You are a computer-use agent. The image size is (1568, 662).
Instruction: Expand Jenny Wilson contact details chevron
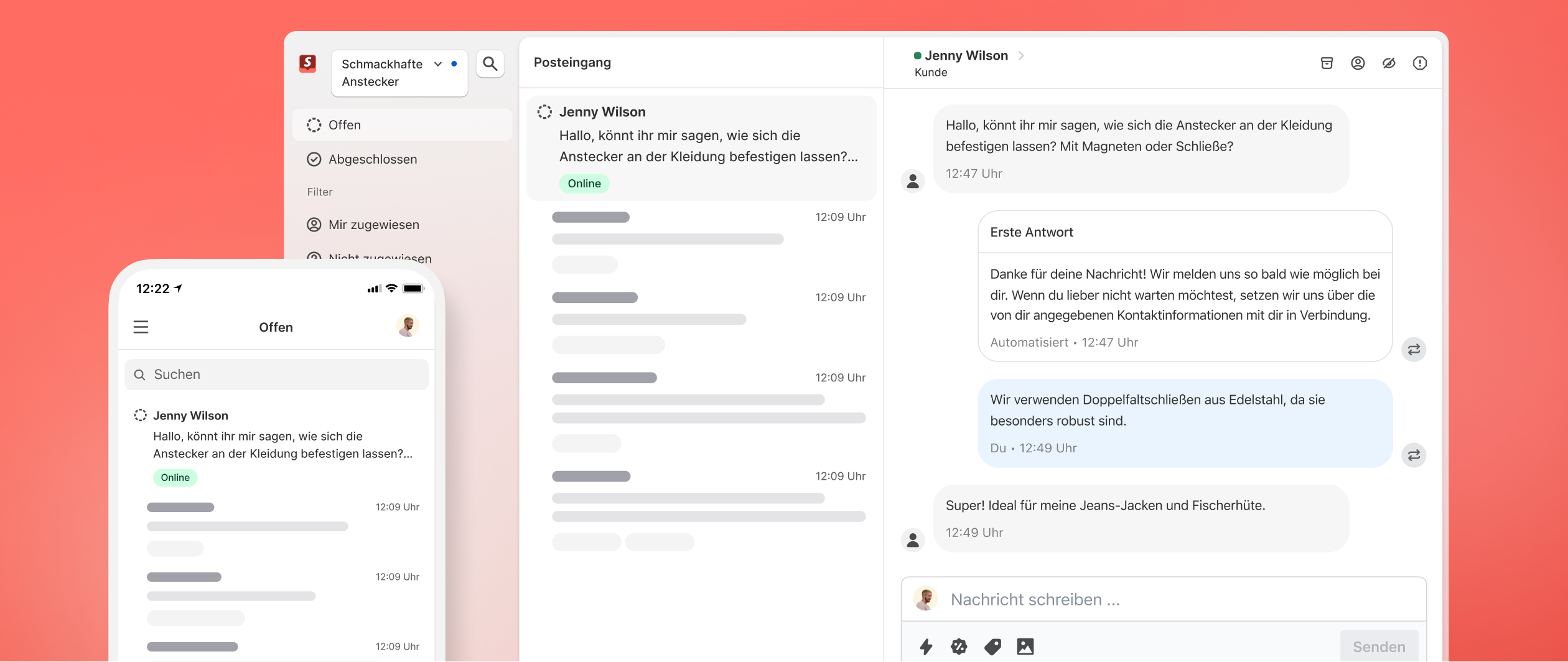(1021, 55)
